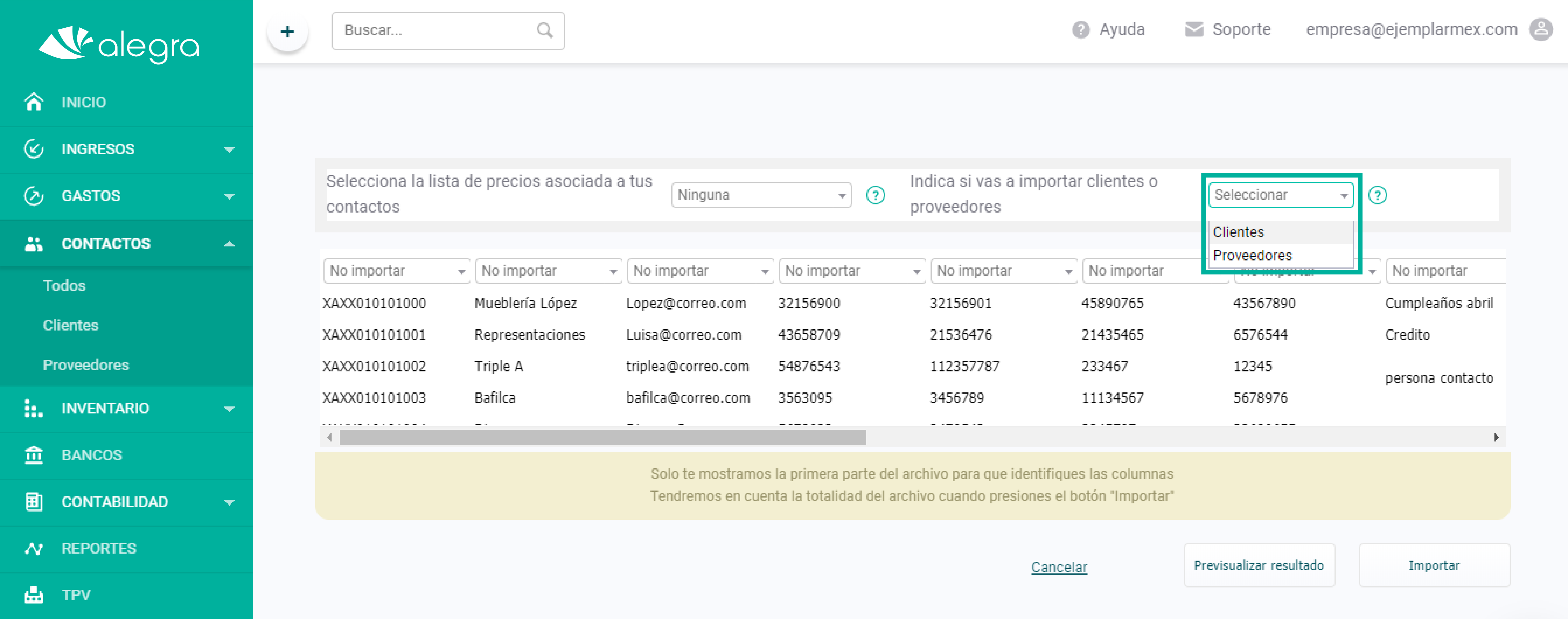
Task: Click the empresa@ejemplarmex.com account
Action: click(1411, 29)
